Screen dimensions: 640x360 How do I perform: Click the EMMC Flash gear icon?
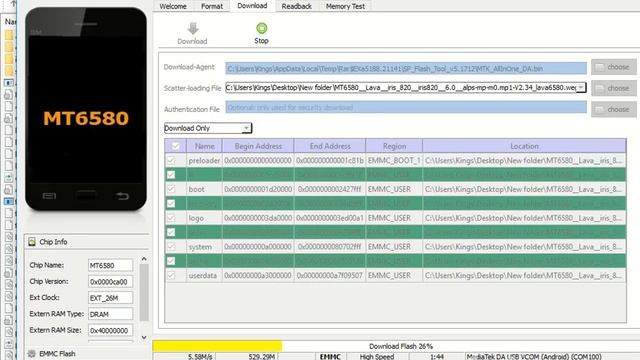32,353
